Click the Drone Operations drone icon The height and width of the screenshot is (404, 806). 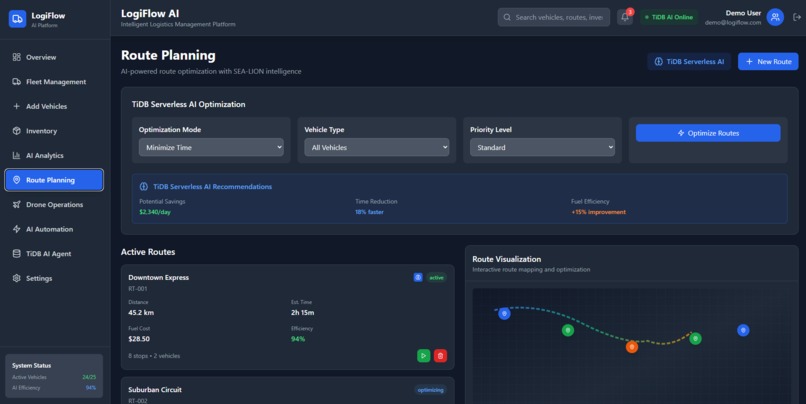(16, 205)
